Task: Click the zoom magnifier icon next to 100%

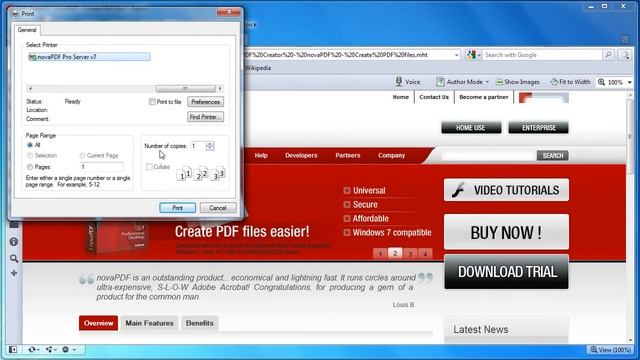Action: (601, 82)
